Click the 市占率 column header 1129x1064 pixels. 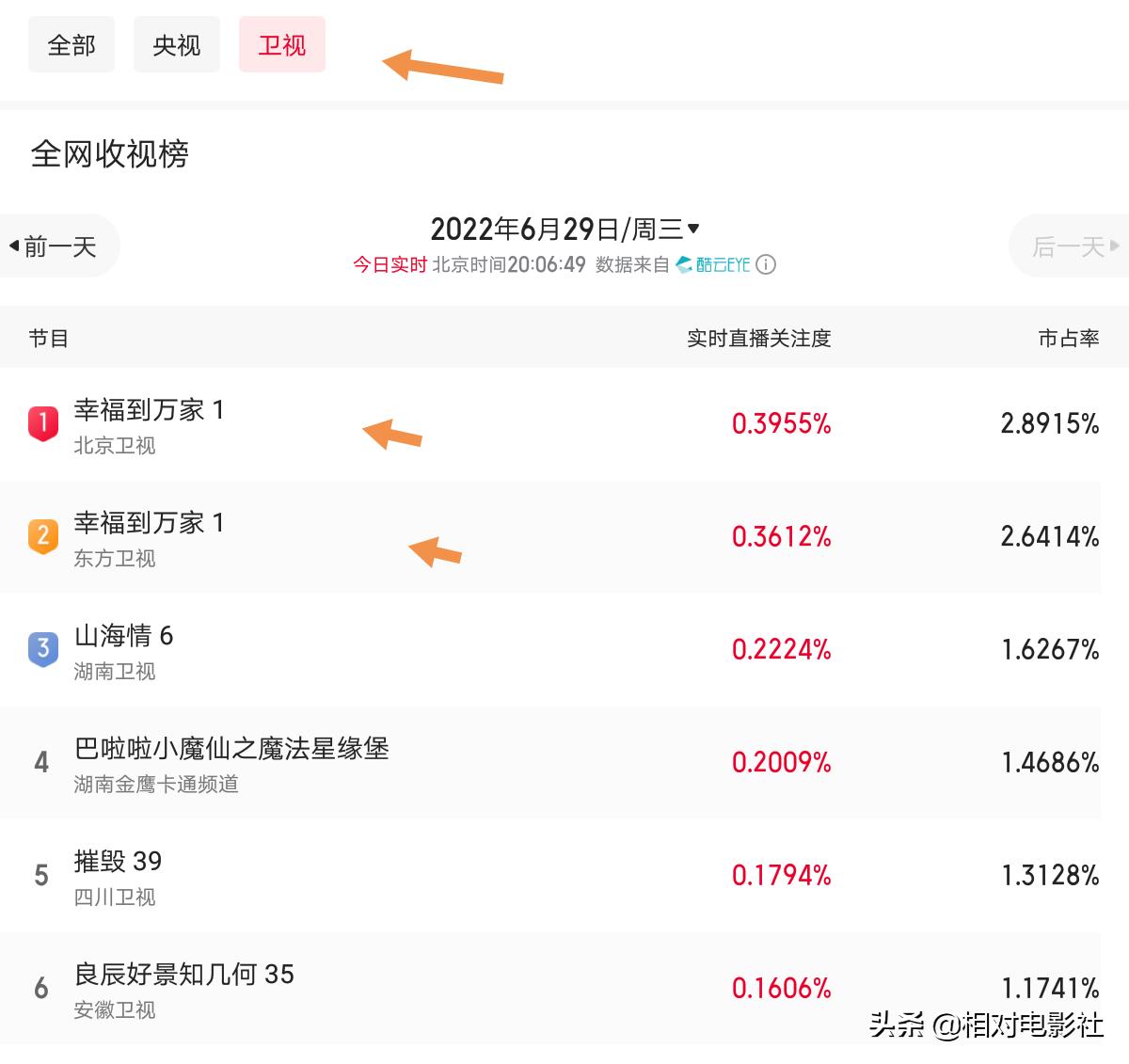(1066, 338)
